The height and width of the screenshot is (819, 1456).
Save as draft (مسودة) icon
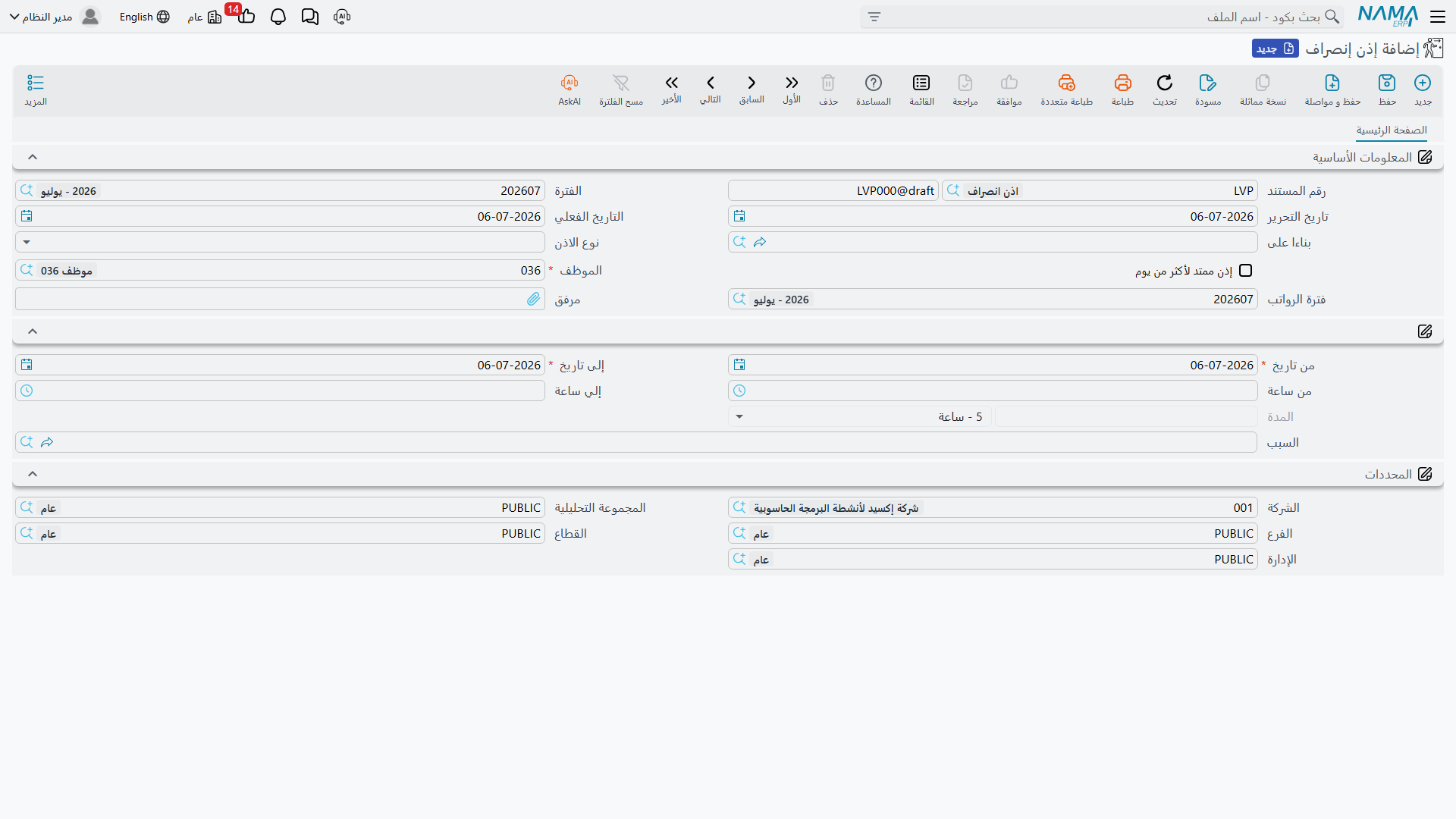coord(1208,83)
